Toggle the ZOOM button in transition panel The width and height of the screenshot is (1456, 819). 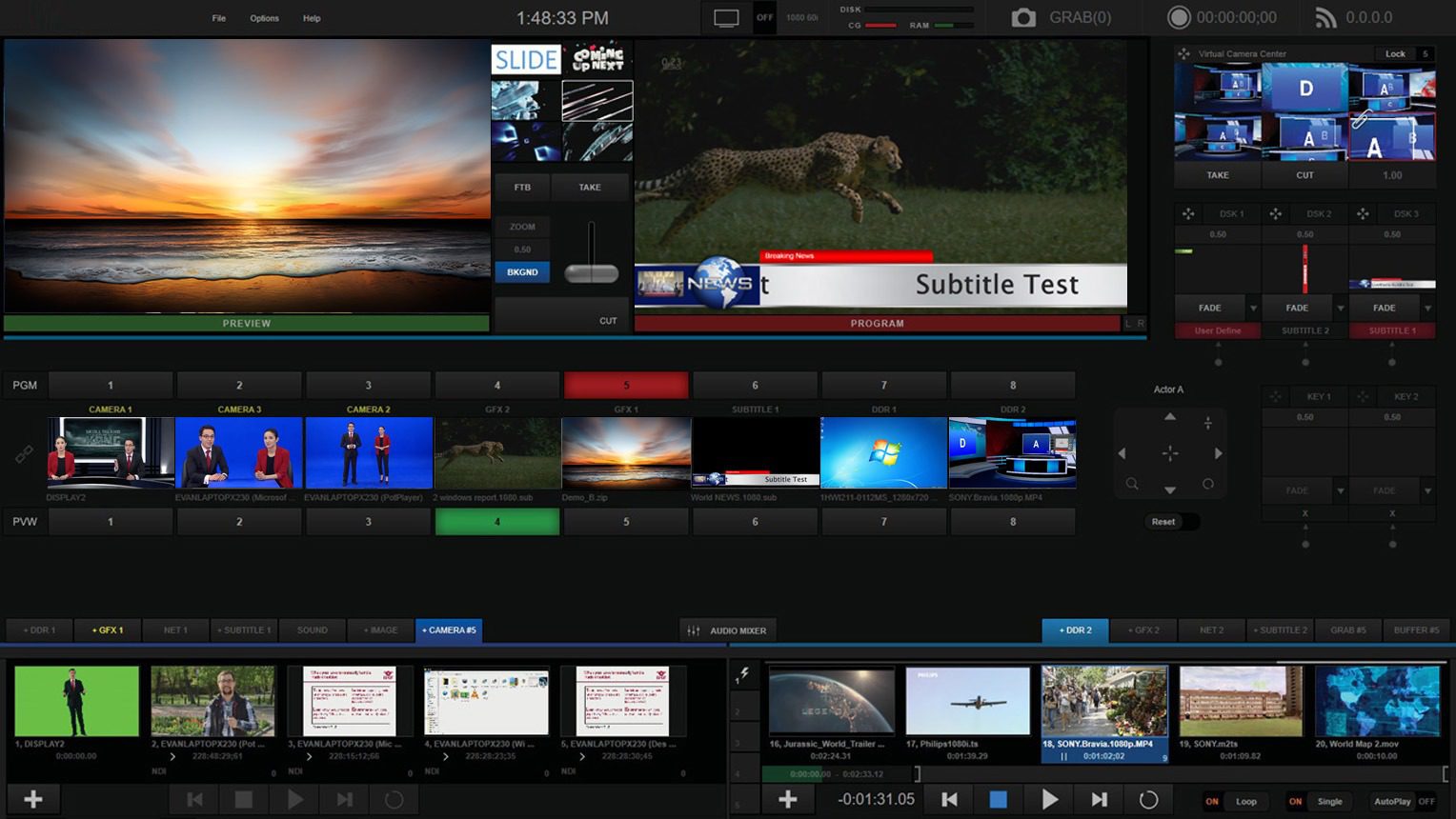pos(522,227)
